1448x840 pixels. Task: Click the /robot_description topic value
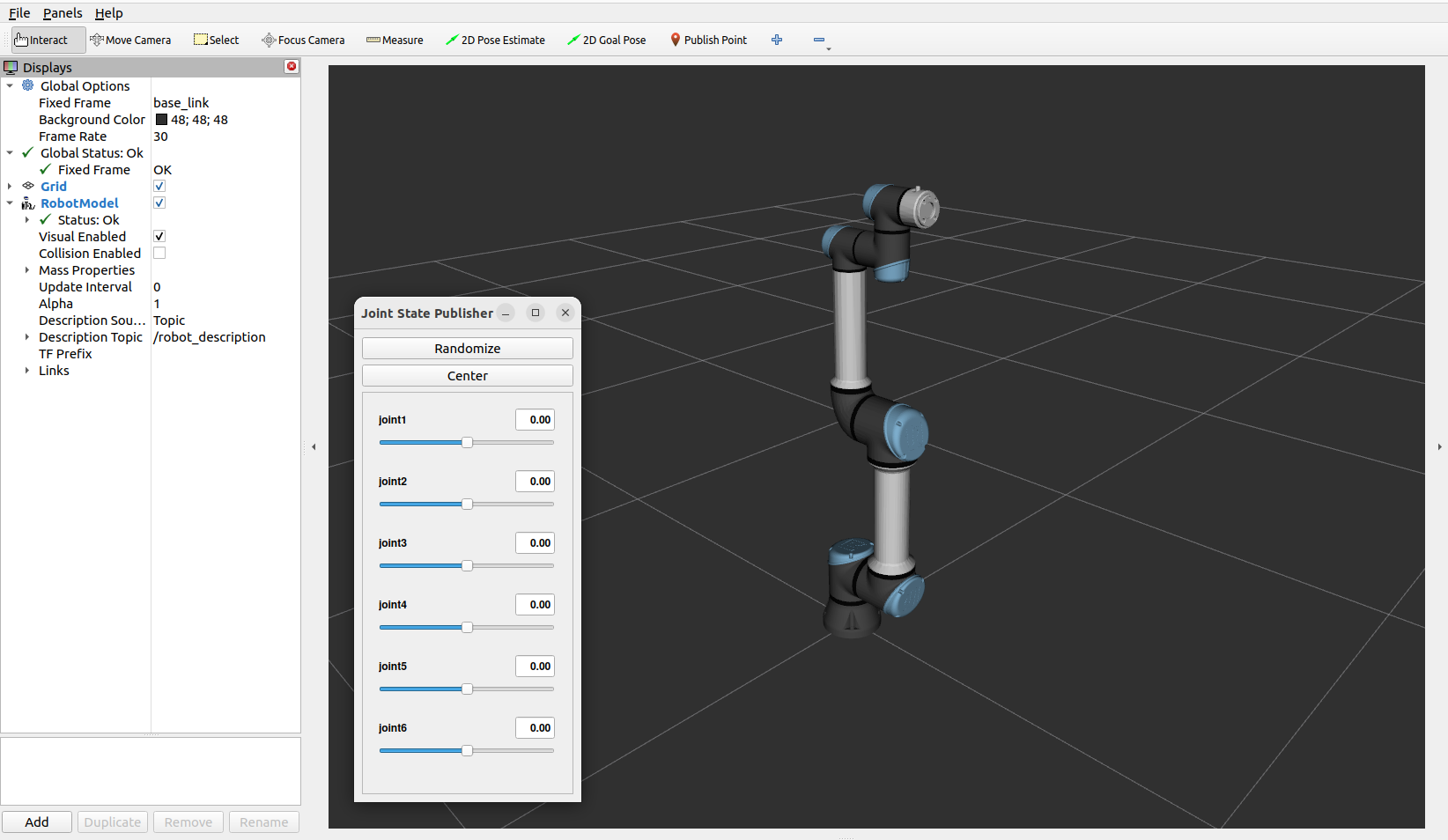tap(210, 337)
